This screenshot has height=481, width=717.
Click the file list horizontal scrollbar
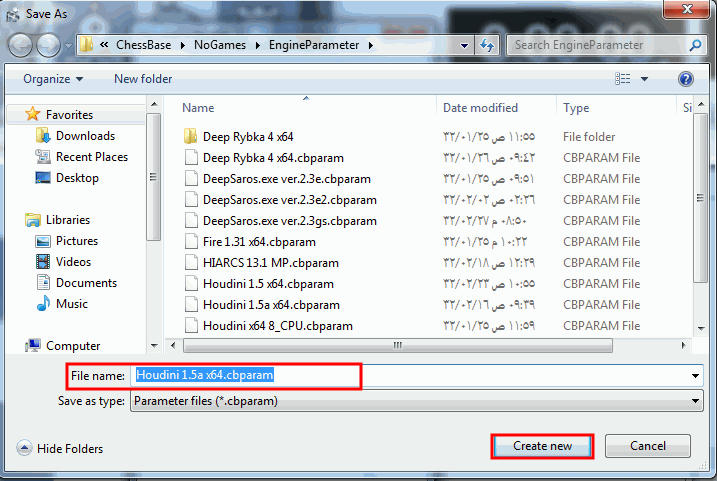tap(397, 345)
